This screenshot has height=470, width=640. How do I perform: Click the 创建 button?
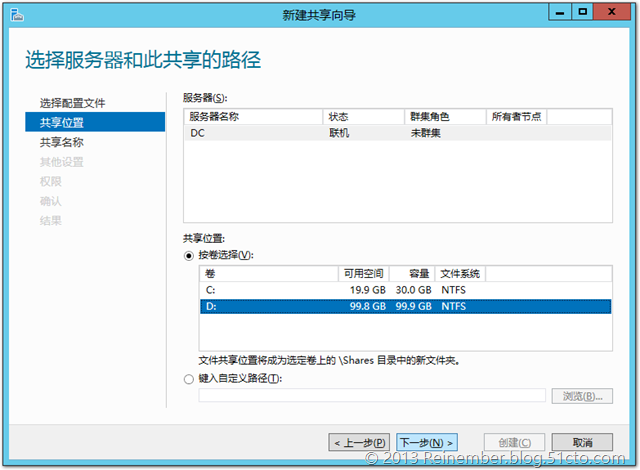[514, 442]
